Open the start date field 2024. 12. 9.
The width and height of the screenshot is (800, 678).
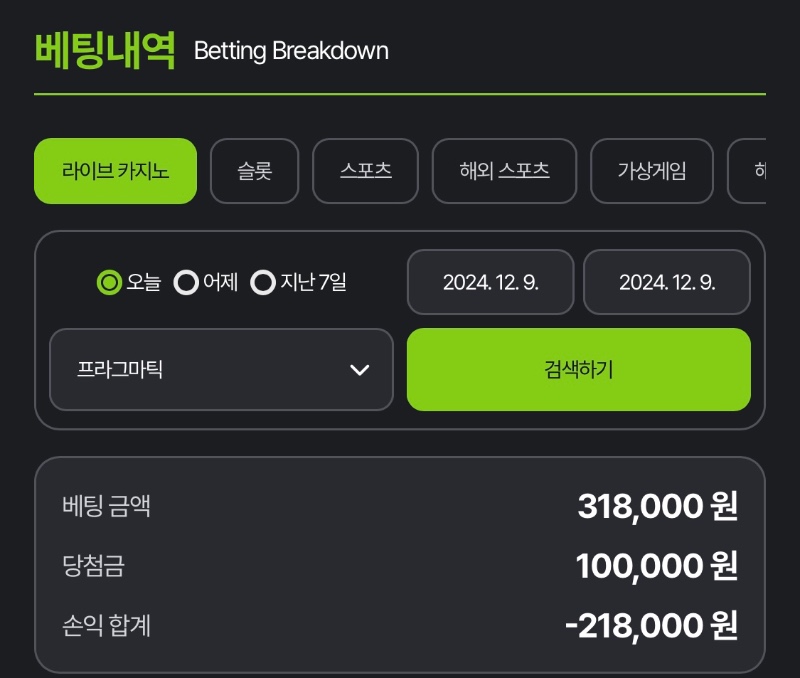pyautogui.click(x=491, y=282)
